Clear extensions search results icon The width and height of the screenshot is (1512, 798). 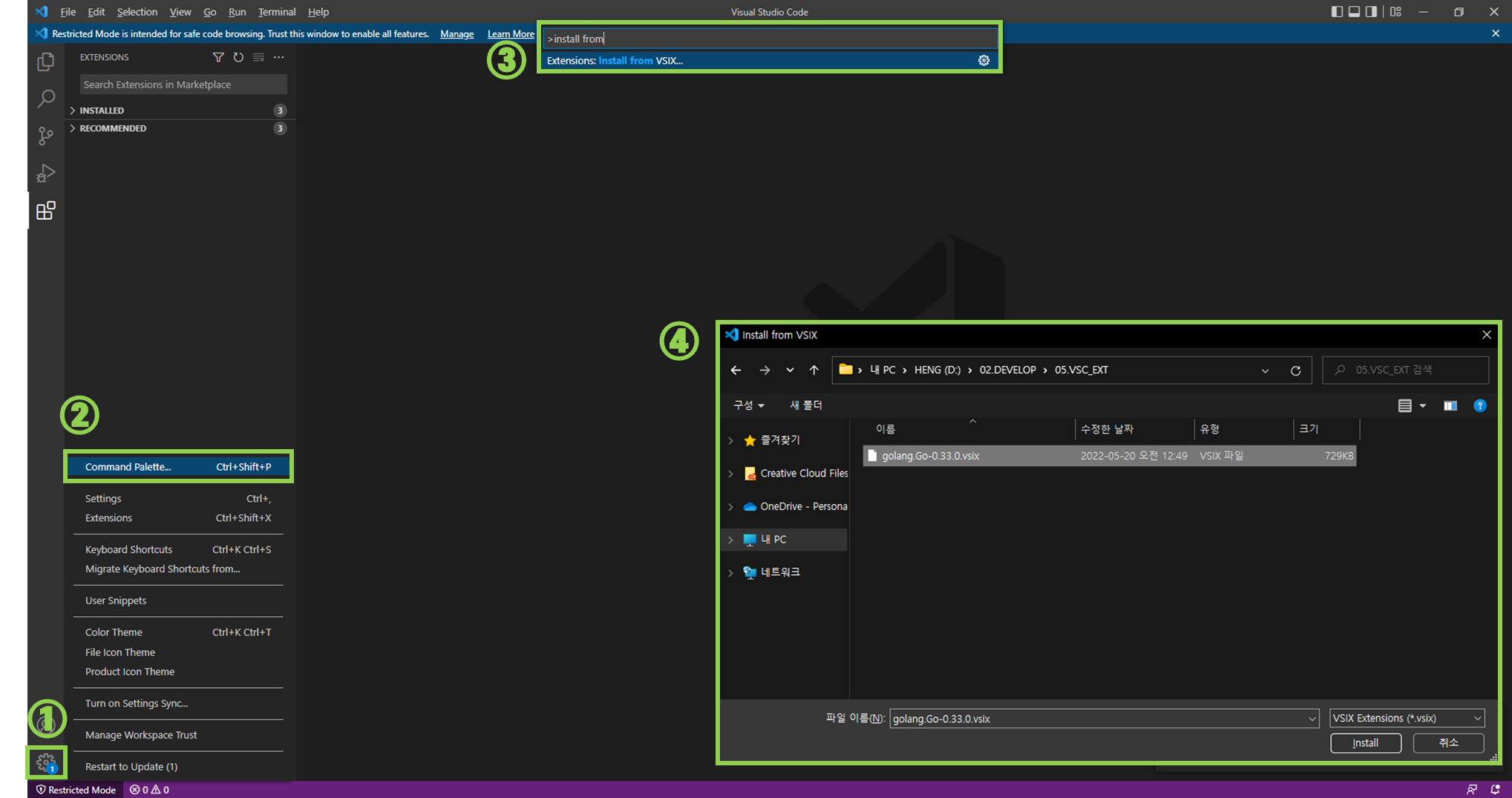tap(258, 57)
